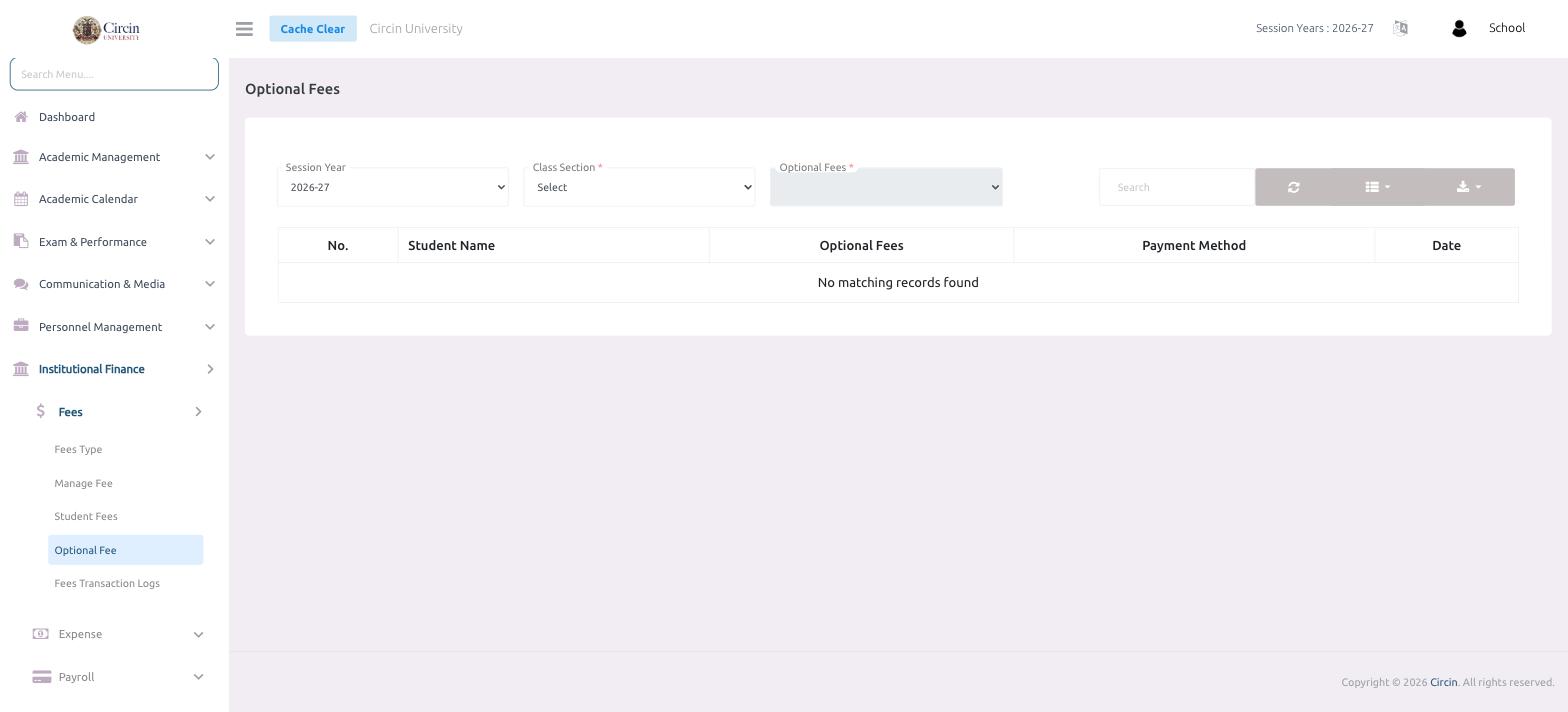Open the Session Year dropdown

[393, 187]
